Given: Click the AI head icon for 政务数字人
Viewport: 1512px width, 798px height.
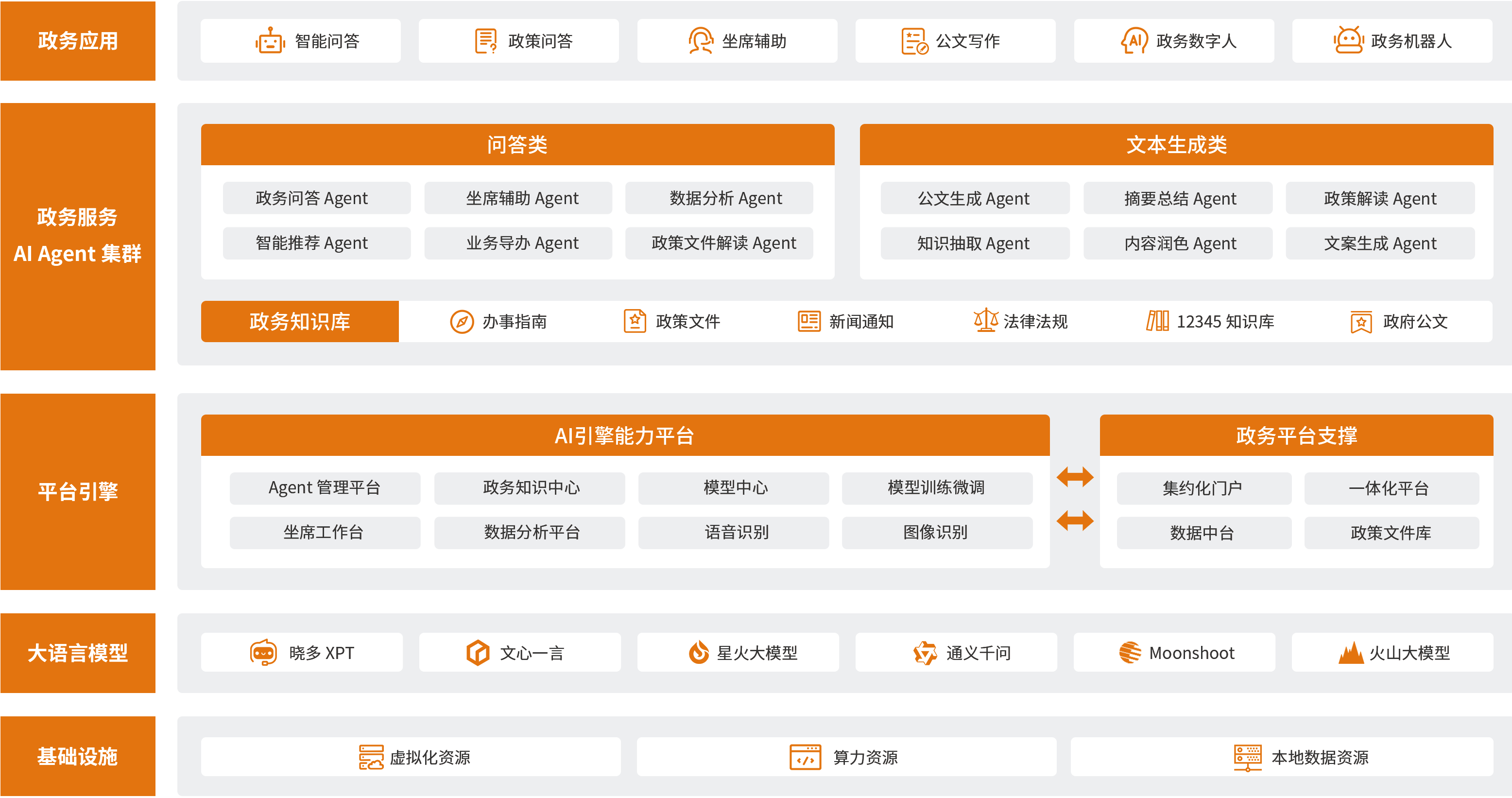Looking at the screenshot, I should [1134, 41].
